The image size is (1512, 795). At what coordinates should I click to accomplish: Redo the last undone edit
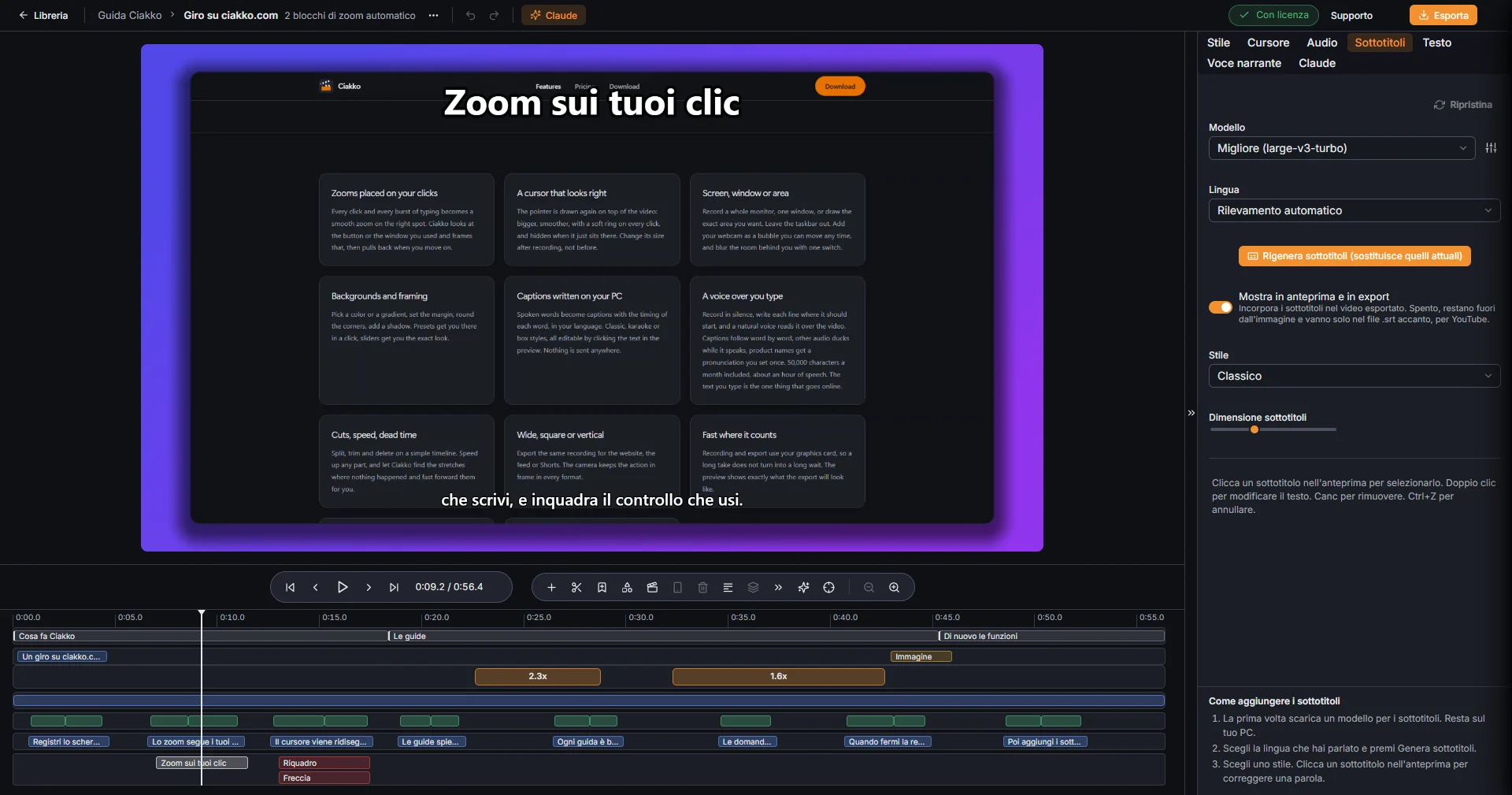coord(495,15)
